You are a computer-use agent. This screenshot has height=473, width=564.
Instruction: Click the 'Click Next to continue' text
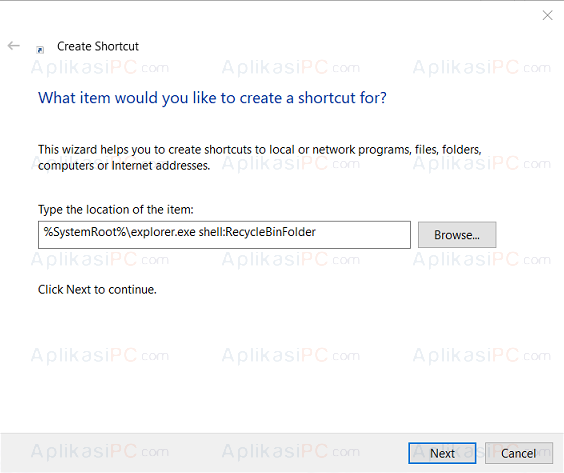(x=97, y=290)
